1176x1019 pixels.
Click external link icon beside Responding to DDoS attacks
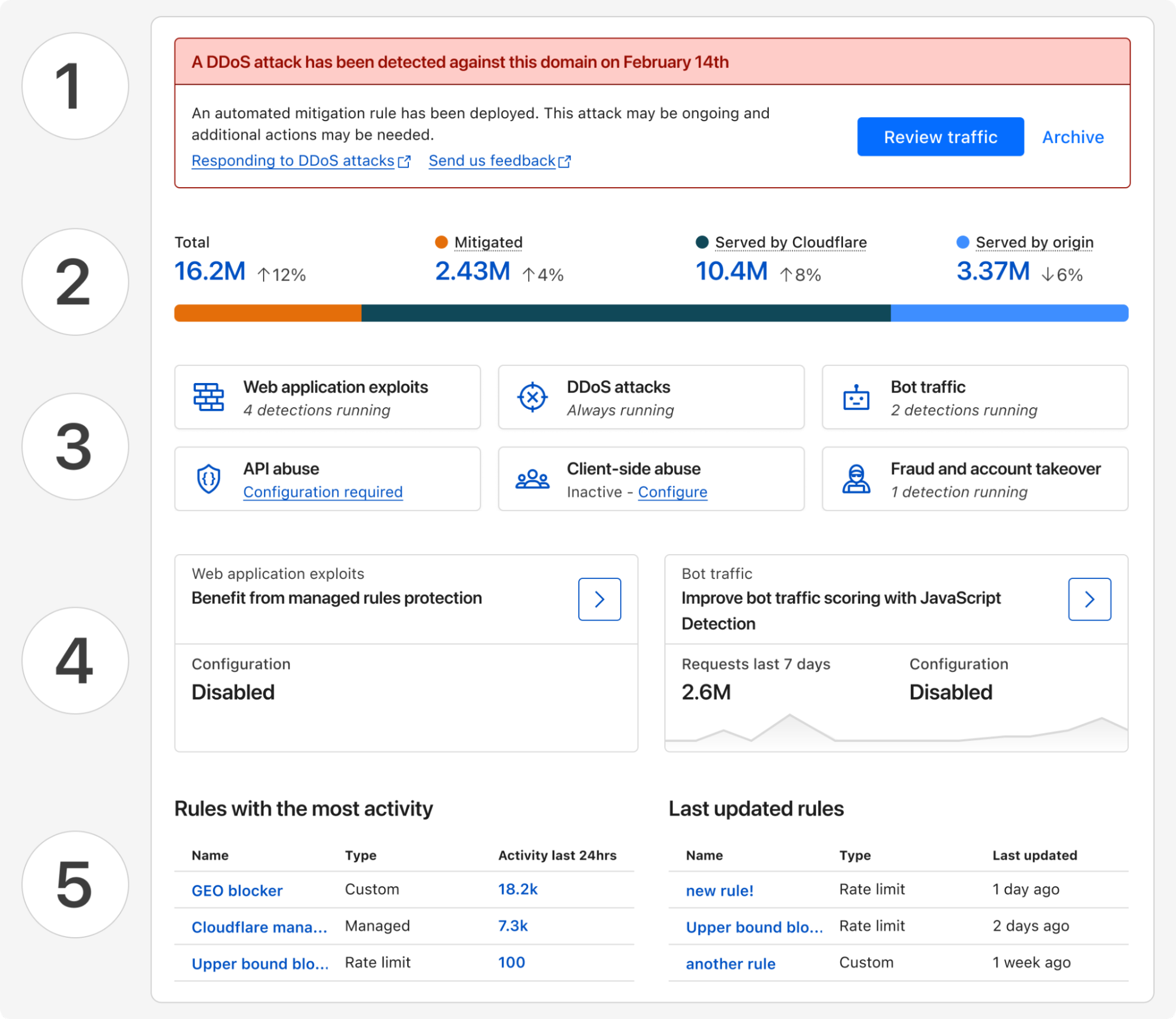[x=404, y=161]
